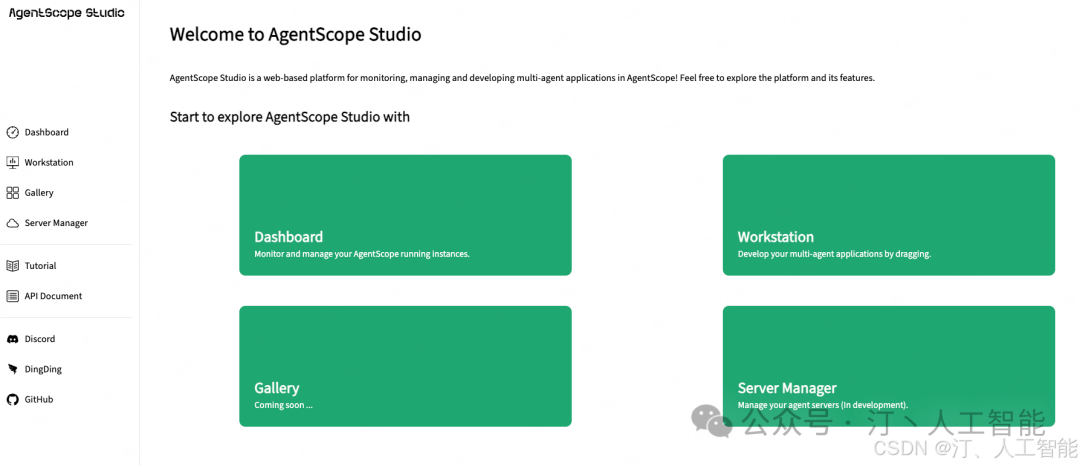Click the Discord logo icon
The image size is (1080, 466).
(12, 339)
